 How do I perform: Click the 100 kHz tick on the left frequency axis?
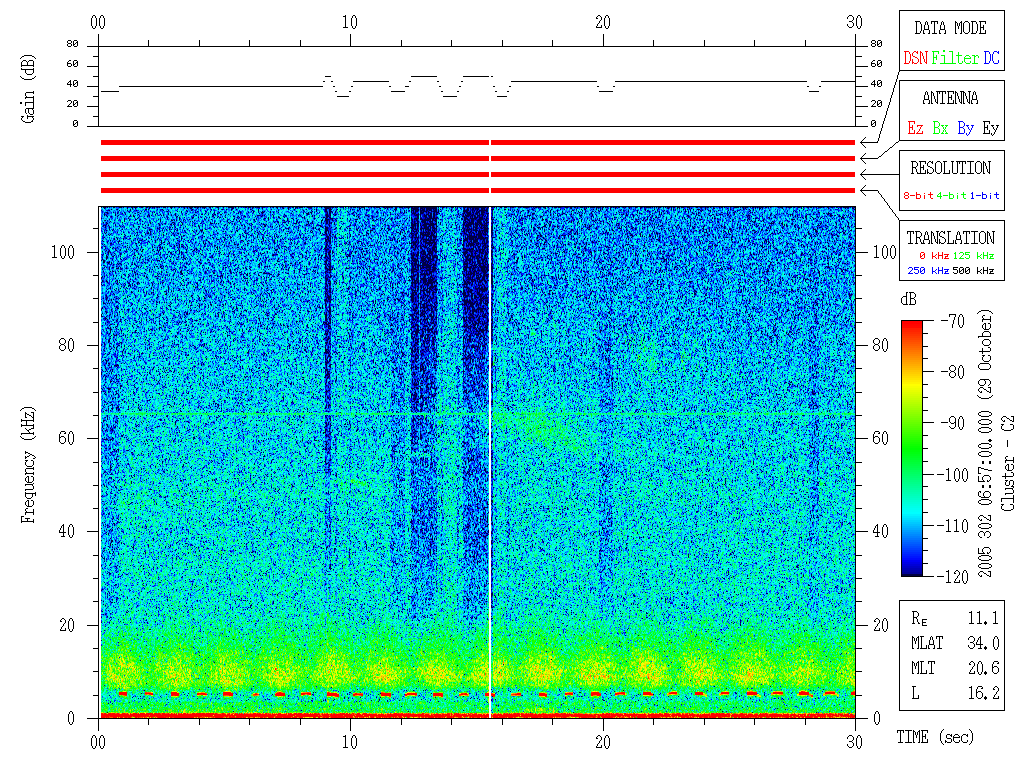coord(63,252)
